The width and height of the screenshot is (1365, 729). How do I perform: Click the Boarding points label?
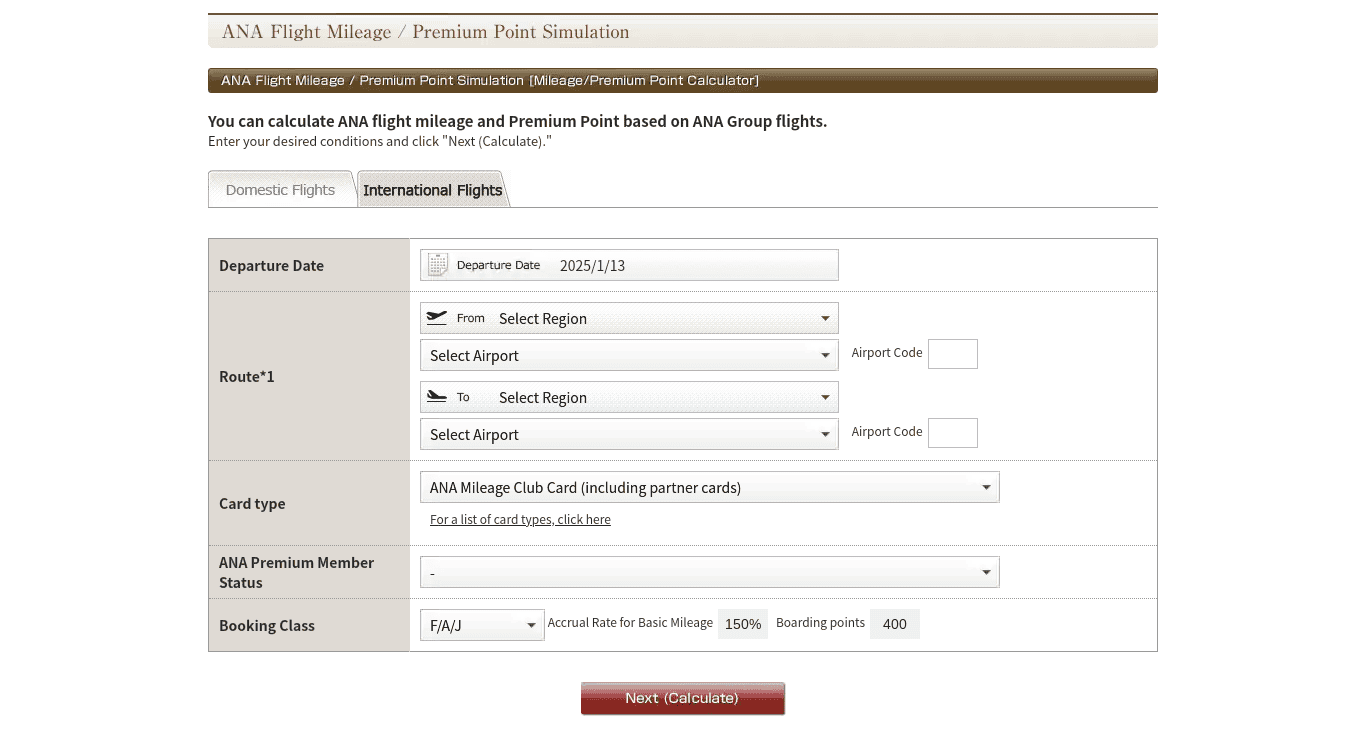point(820,622)
